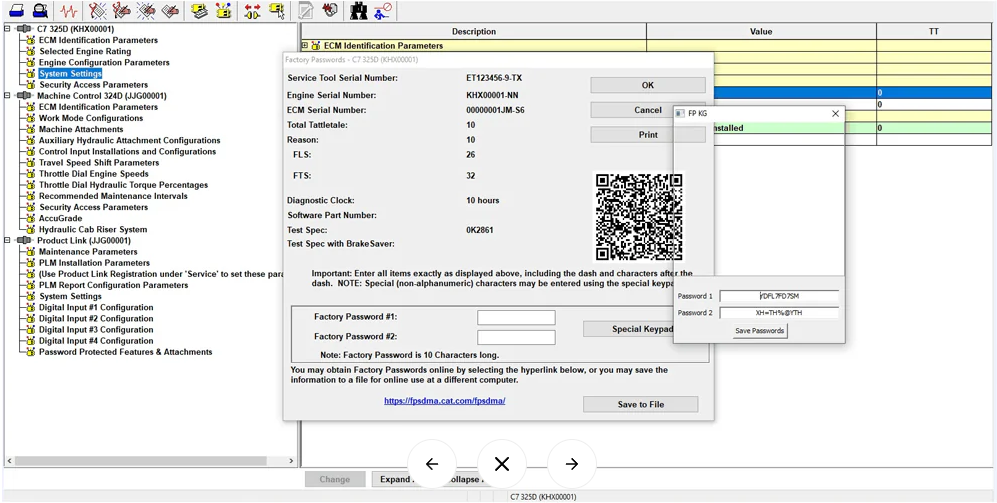
Task: Open the fpsdma.cat.com hyperlink
Action: pyautogui.click(x=444, y=401)
